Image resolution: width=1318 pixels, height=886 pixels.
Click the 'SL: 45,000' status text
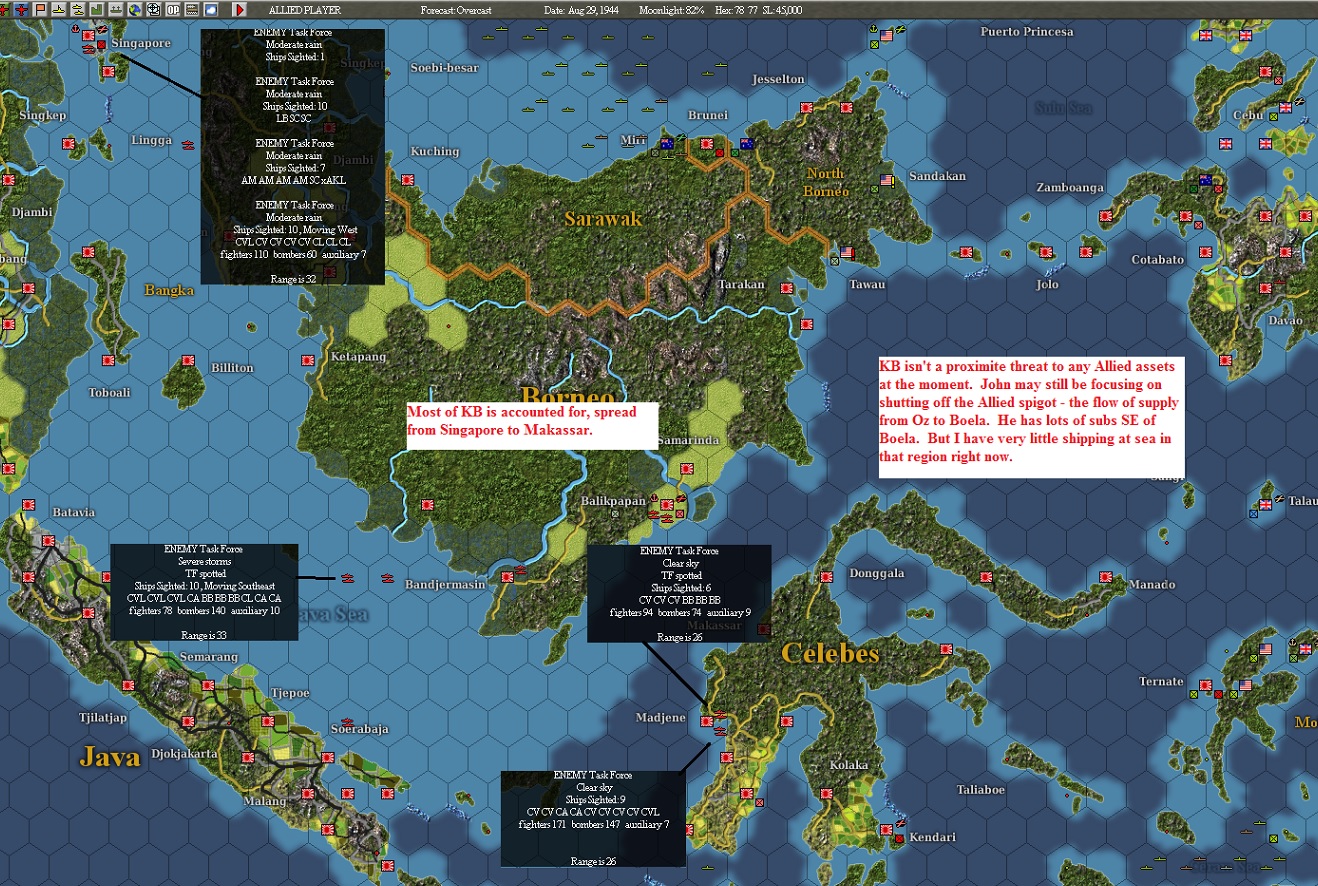[781, 9]
